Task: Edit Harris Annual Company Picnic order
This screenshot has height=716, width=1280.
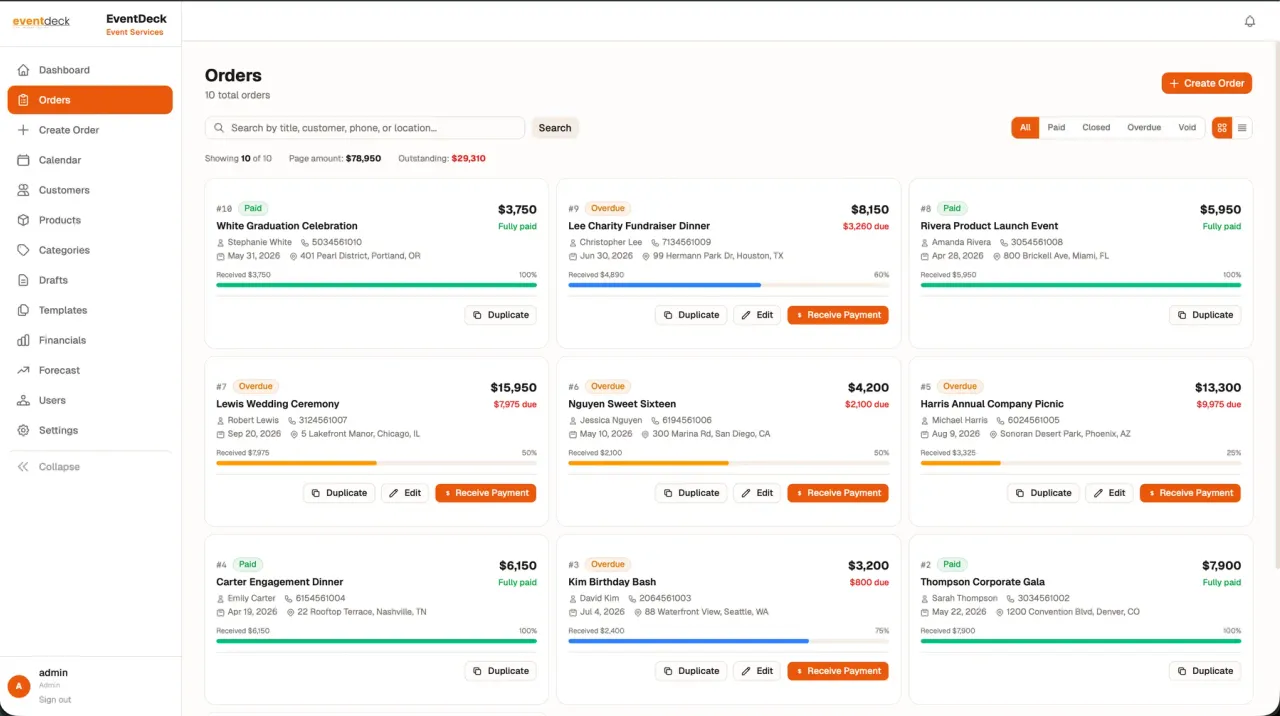Action: (1109, 493)
